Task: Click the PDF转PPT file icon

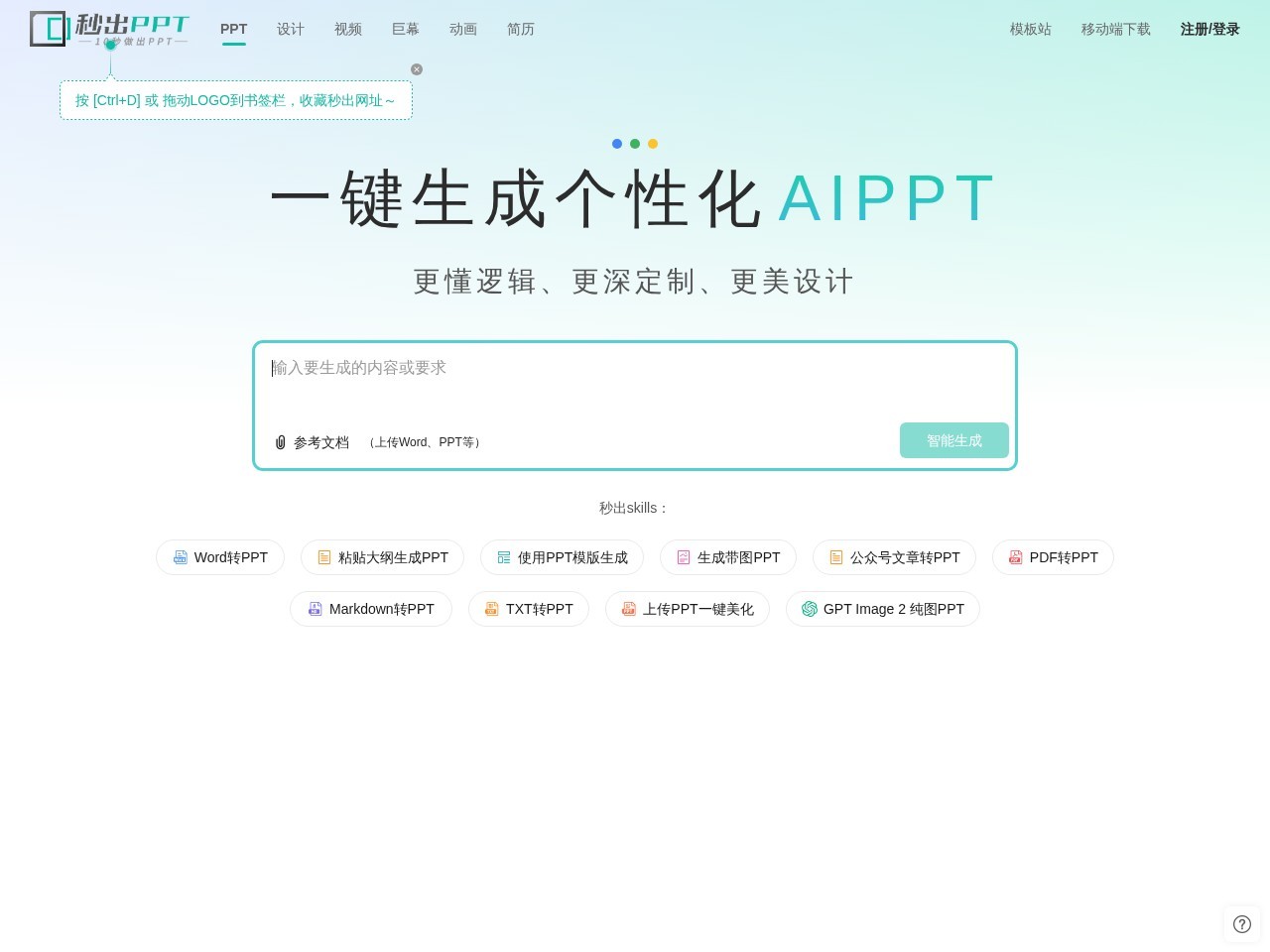Action: [1015, 557]
